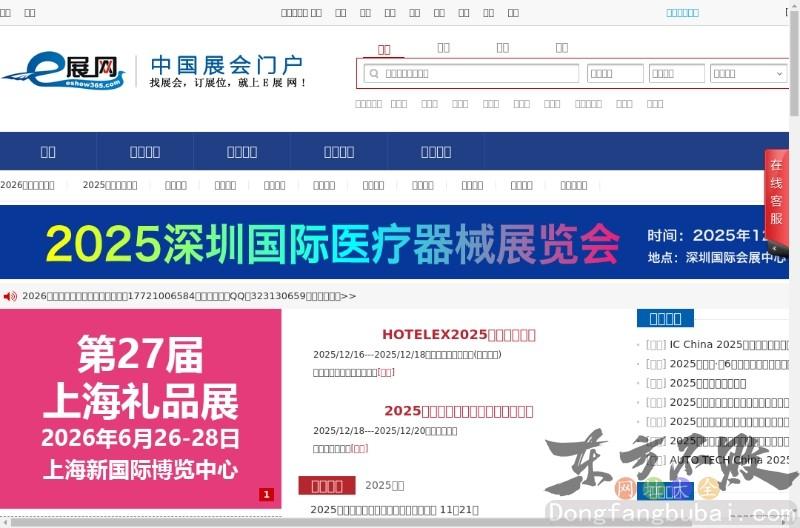Click the light-blue link at the top right
800x528 pixels.
click(x=682, y=13)
